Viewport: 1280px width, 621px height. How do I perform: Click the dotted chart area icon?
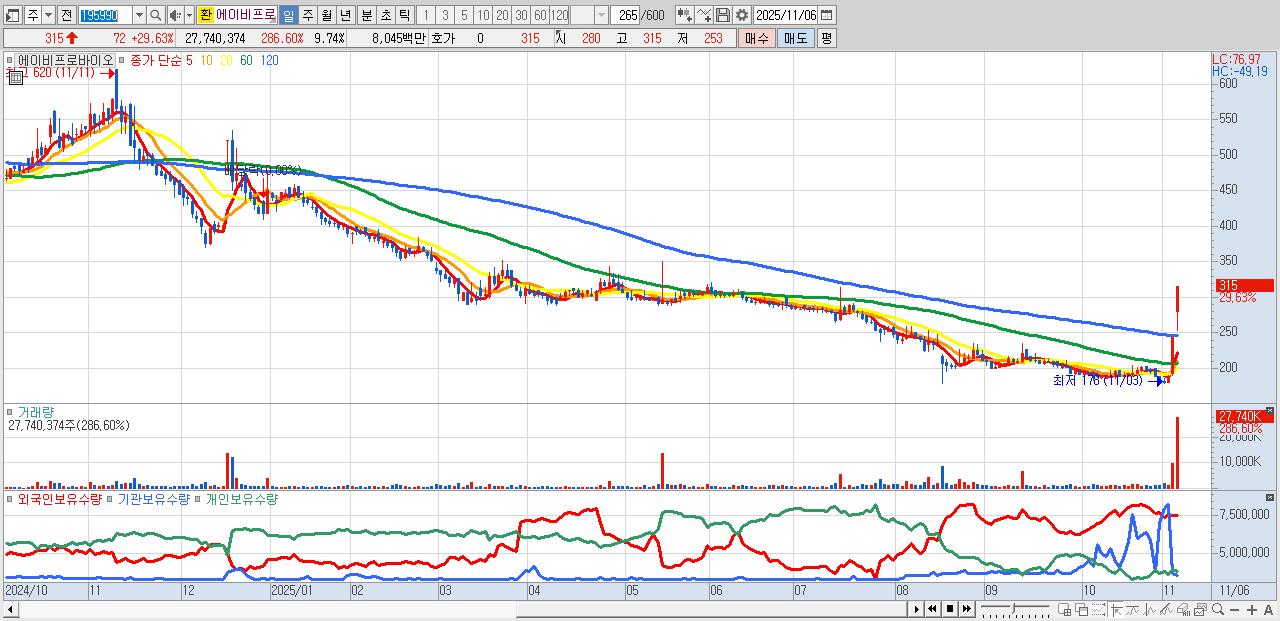click(1098, 610)
